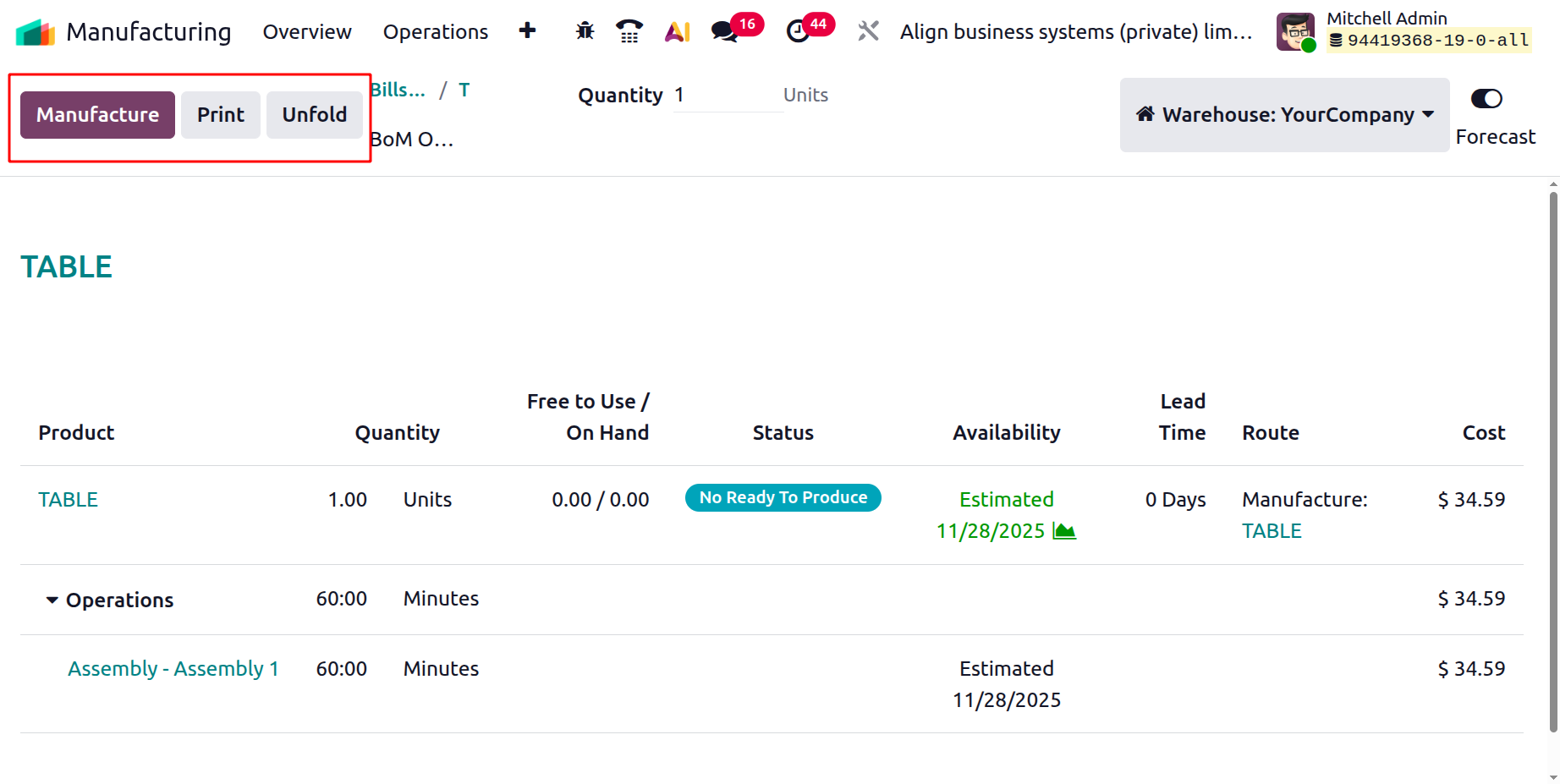Open the Operations menu
The image size is (1560, 784).
(435, 31)
